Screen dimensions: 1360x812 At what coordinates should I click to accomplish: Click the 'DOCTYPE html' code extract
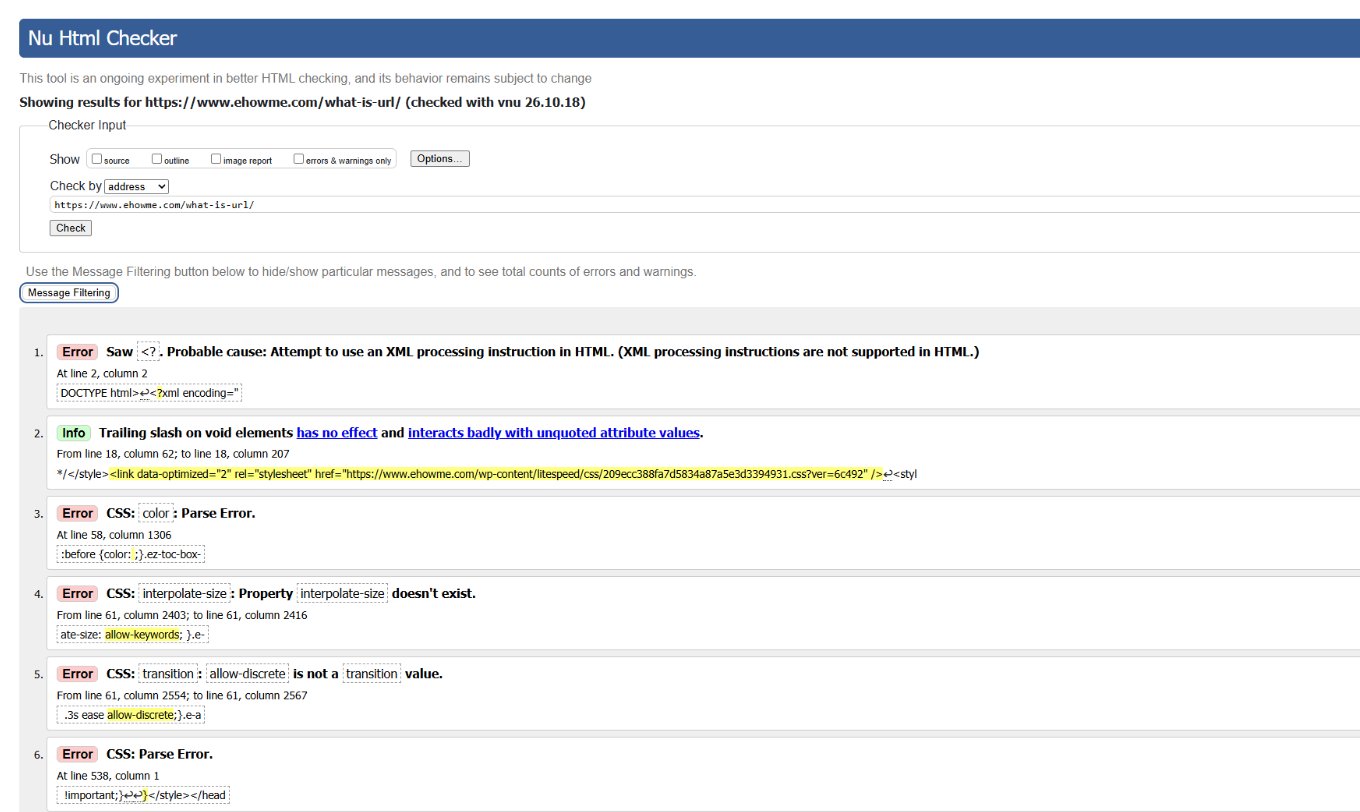149,393
